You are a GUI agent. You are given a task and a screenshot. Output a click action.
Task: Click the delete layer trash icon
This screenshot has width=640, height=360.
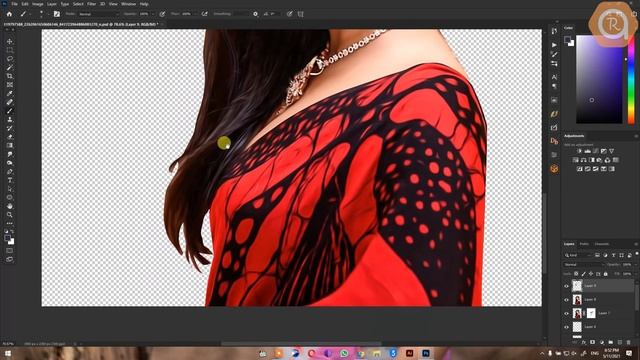click(x=629, y=342)
